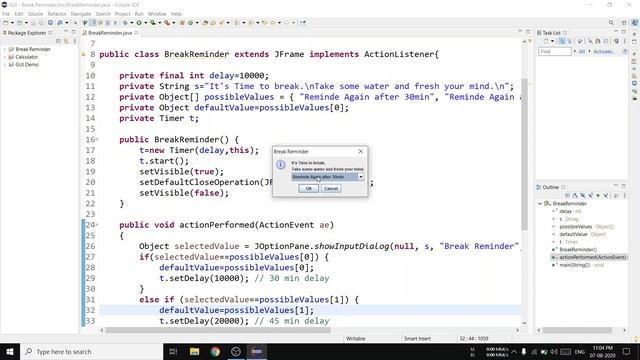640x360 pixels.
Task: Open Package Explorer view menu (three dots)
Action: click(x=75, y=41)
